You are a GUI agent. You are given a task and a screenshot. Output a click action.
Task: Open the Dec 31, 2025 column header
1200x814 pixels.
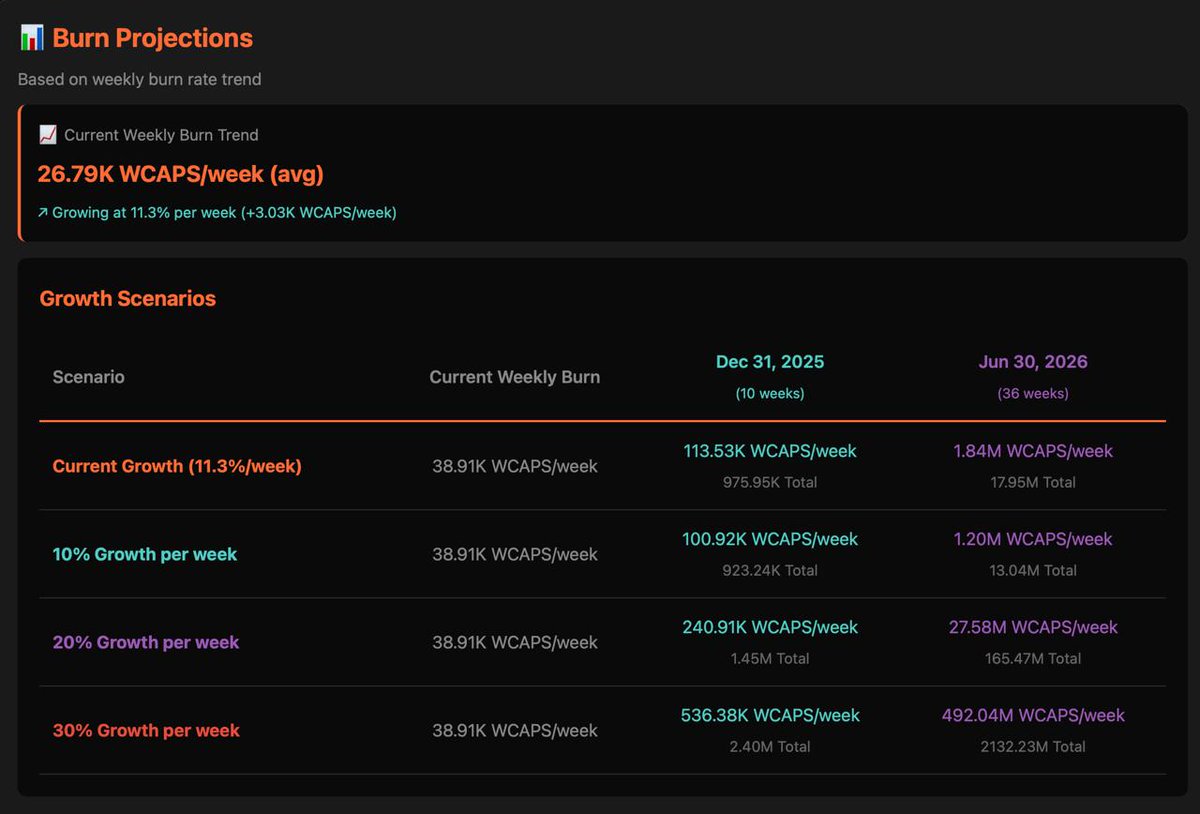click(x=770, y=361)
